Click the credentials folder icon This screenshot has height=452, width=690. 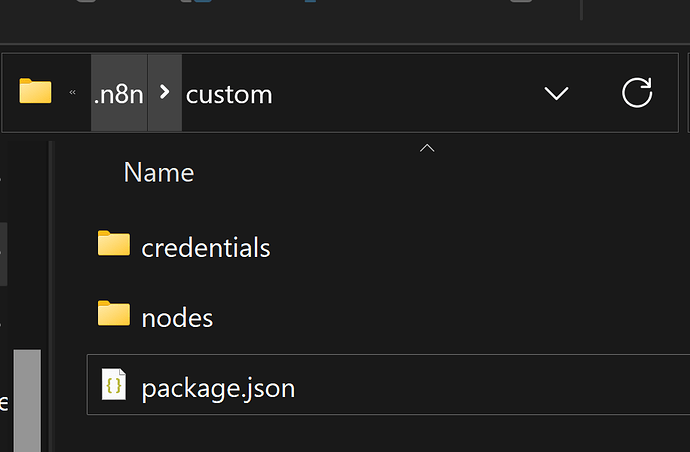pyautogui.click(x=114, y=244)
